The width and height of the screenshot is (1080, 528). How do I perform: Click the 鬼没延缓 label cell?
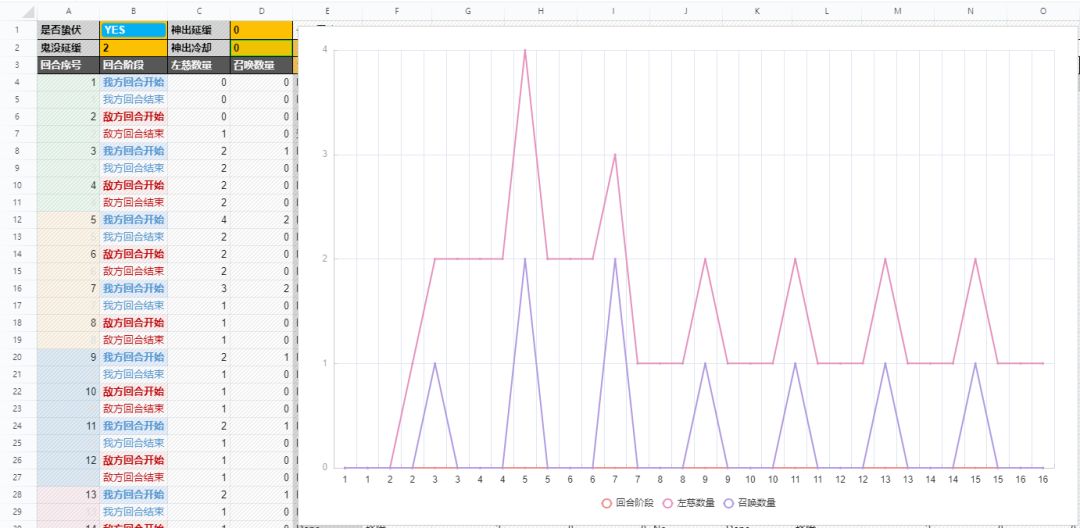pyautogui.click(x=68, y=47)
